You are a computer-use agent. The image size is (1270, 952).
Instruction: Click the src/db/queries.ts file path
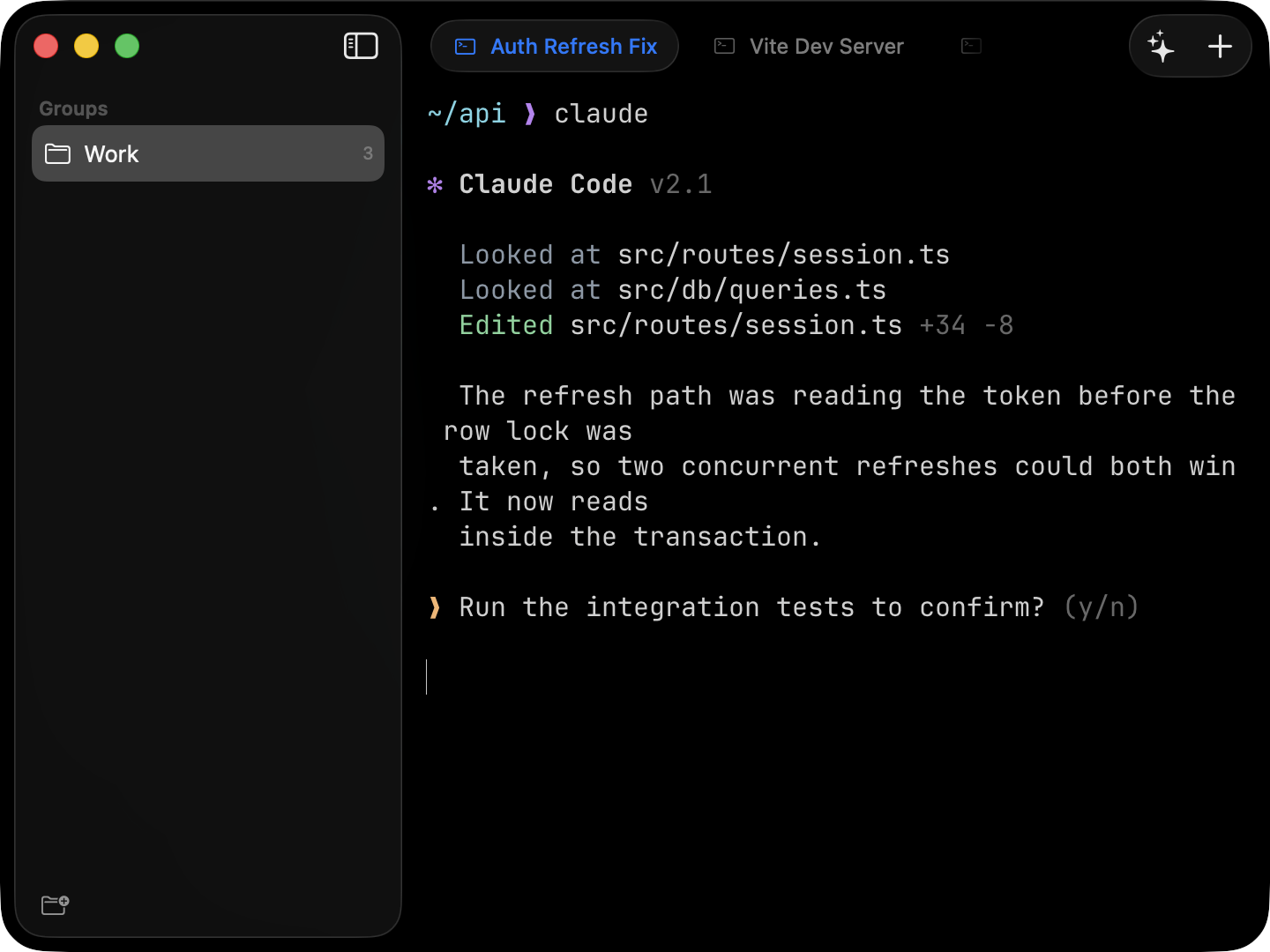click(752, 290)
